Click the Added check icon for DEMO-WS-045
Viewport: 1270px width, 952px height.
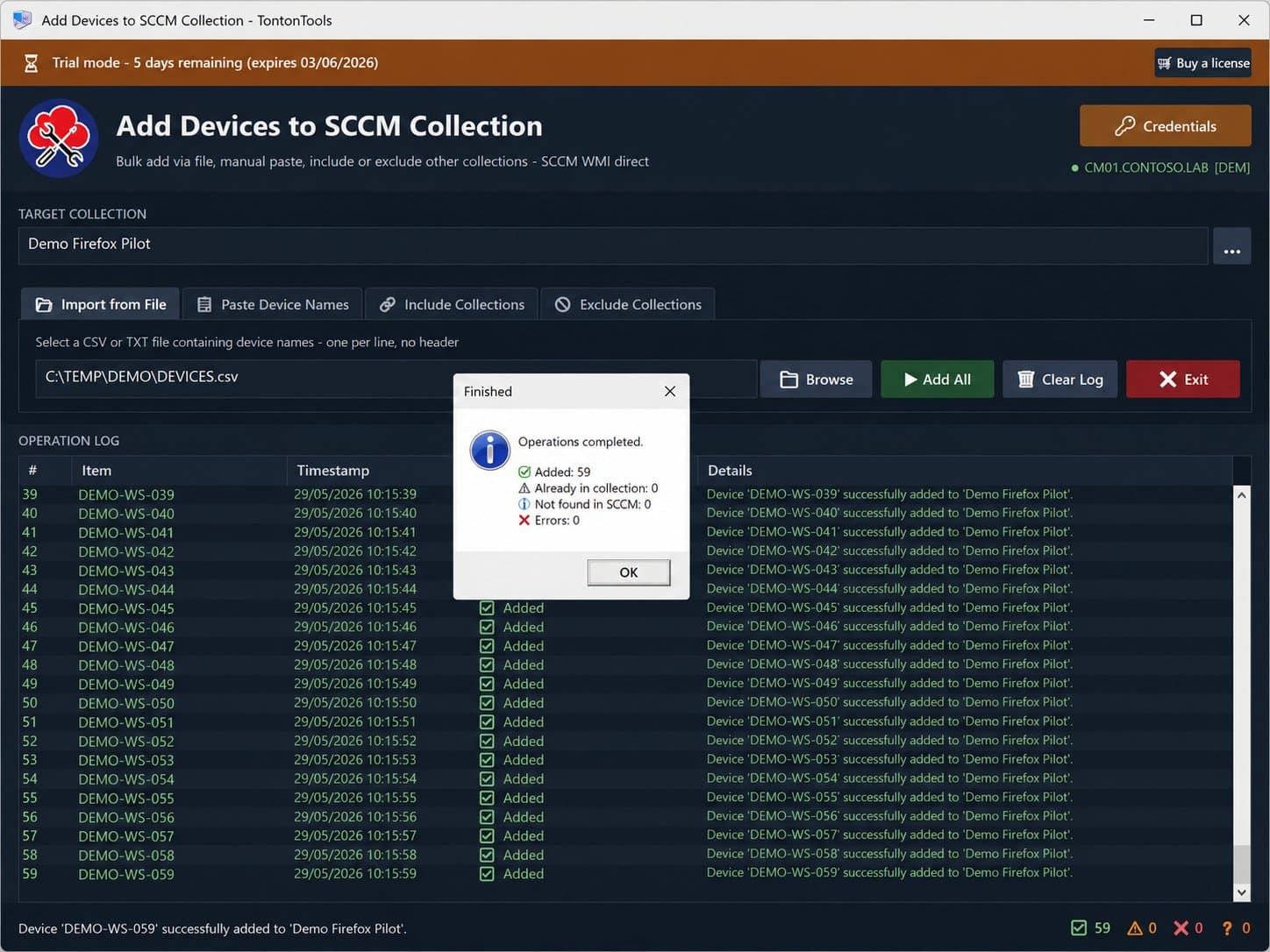[x=487, y=608]
